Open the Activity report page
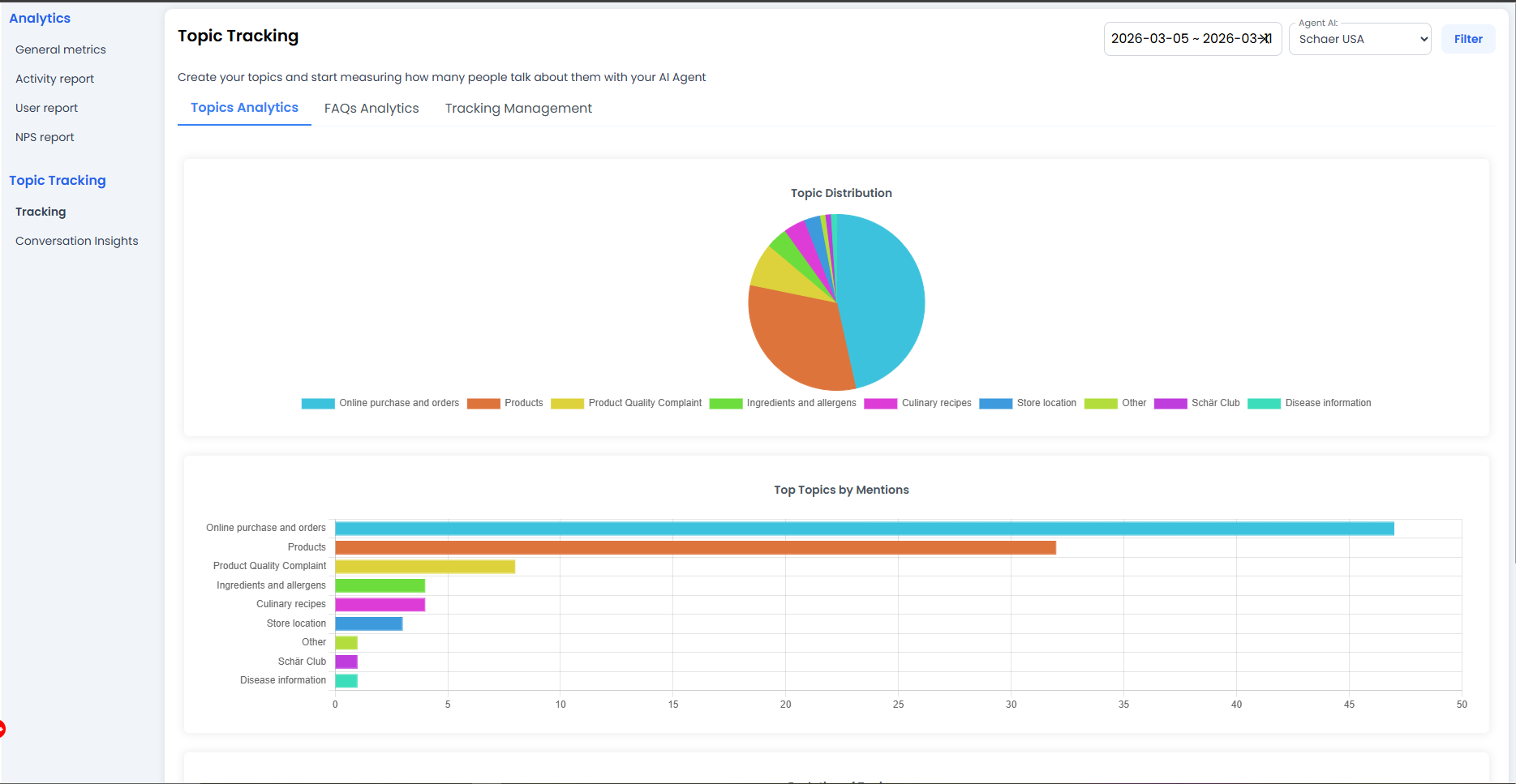The image size is (1516, 784). (x=54, y=79)
